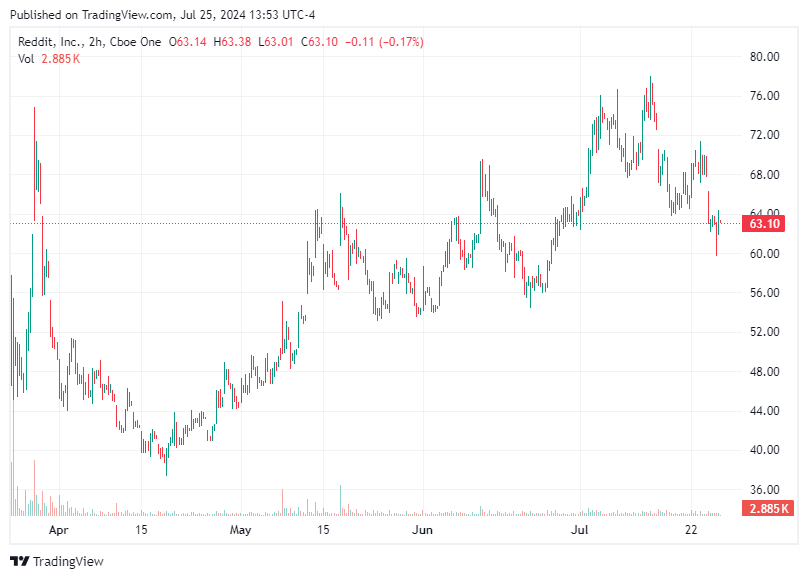Click the Jun date axis label

[422, 530]
